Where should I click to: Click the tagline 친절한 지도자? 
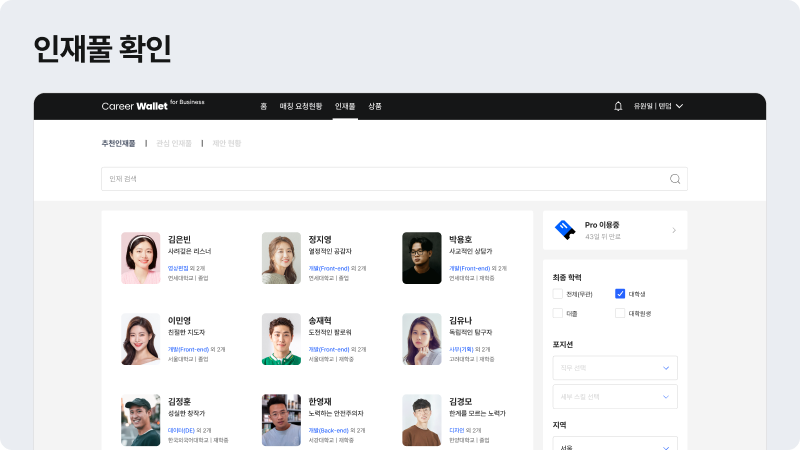pos(186,333)
